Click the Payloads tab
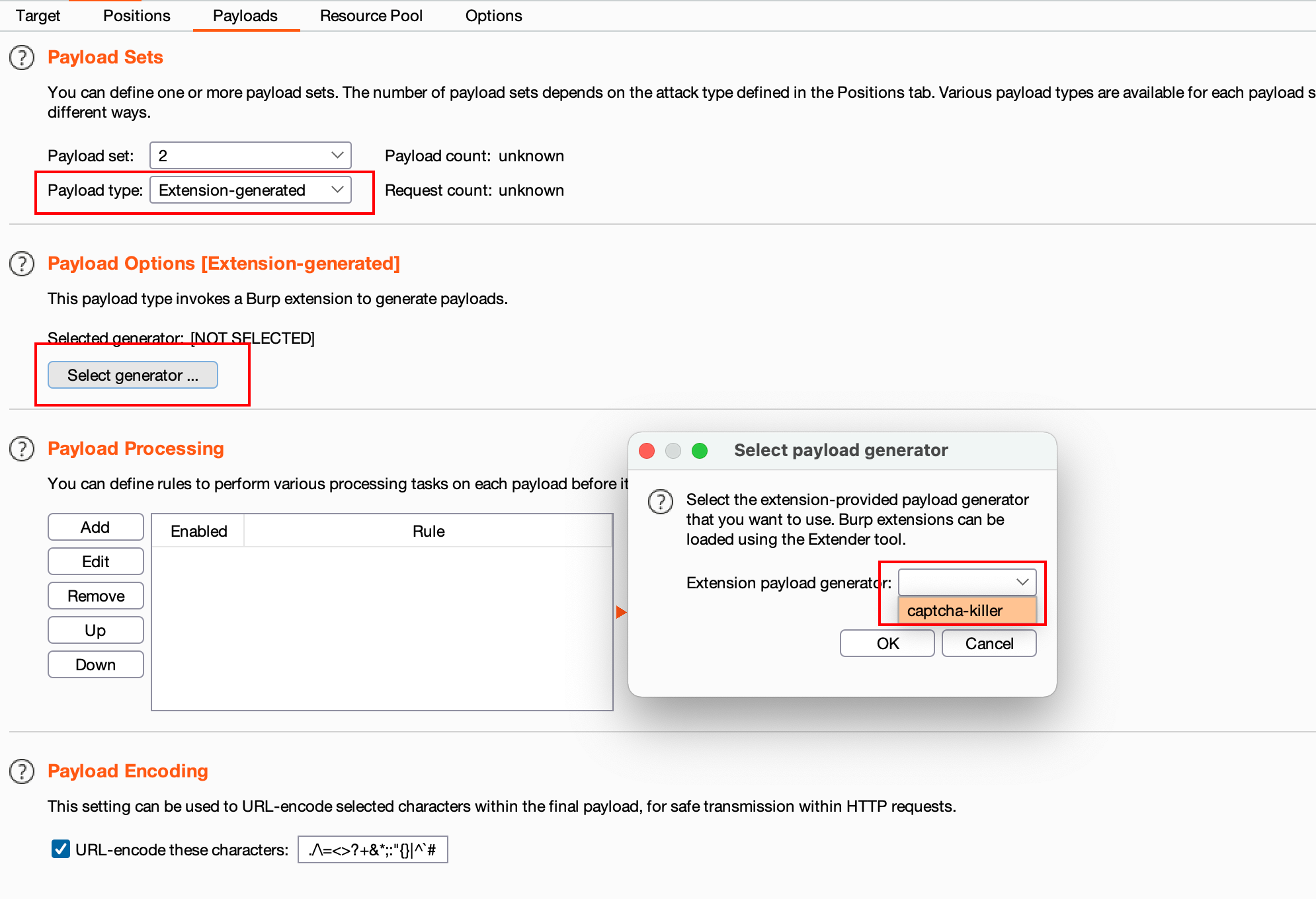1316x899 pixels. point(245,15)
